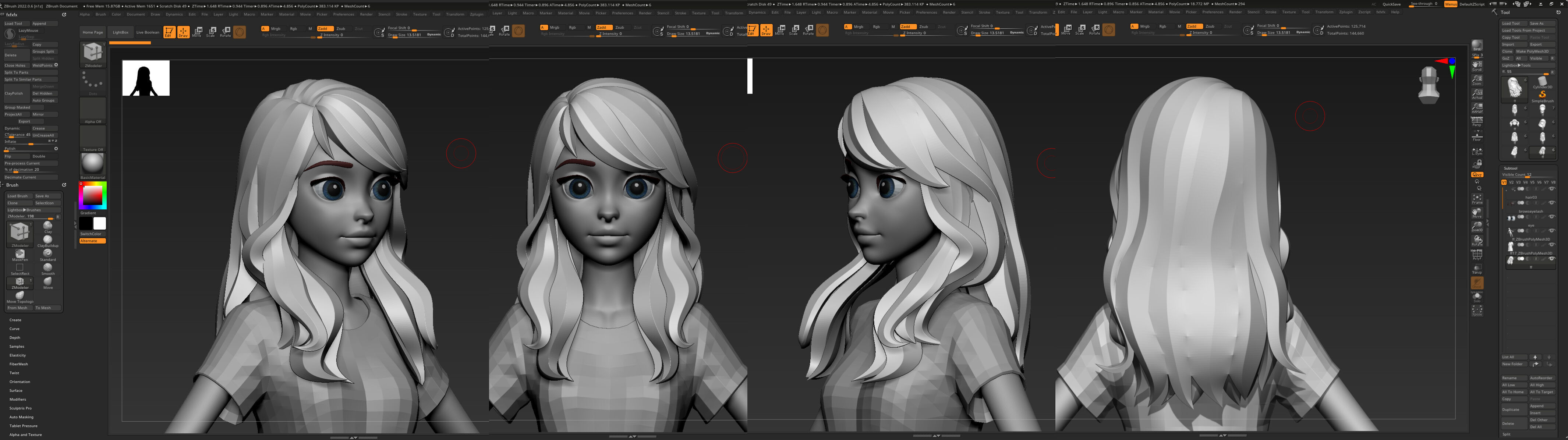Select the Standard brush icon
Screen dimensions: 1568x440
coord(47,255)
